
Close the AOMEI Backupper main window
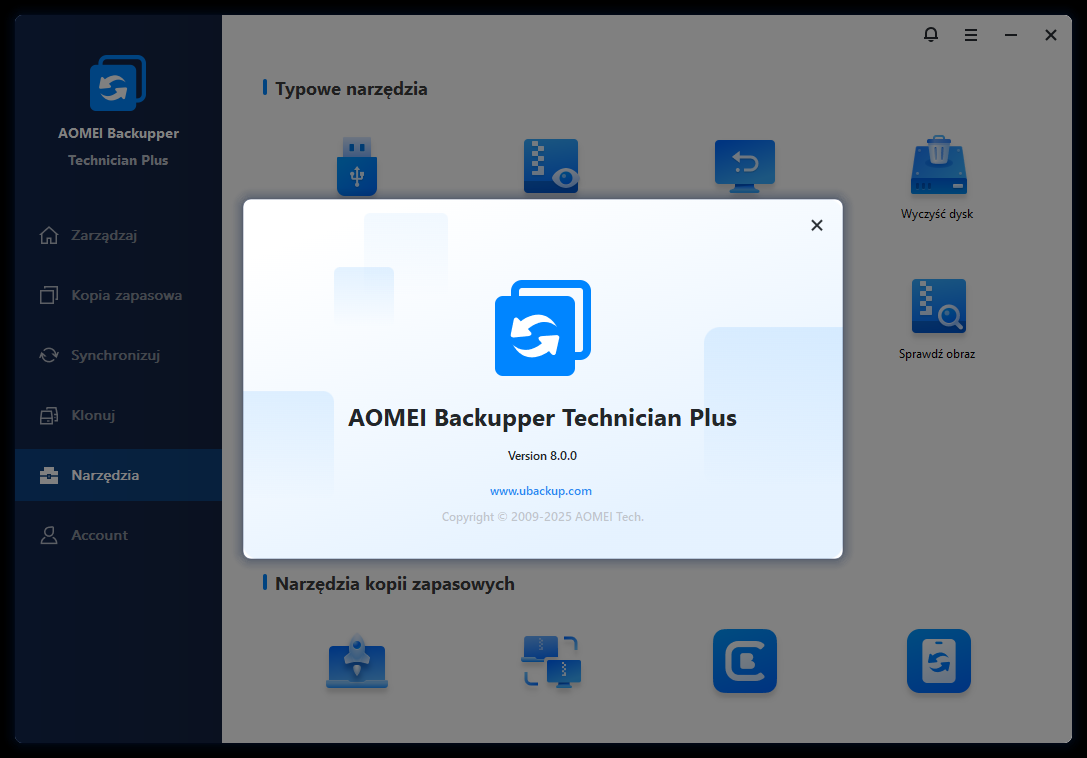(1051, 35)
